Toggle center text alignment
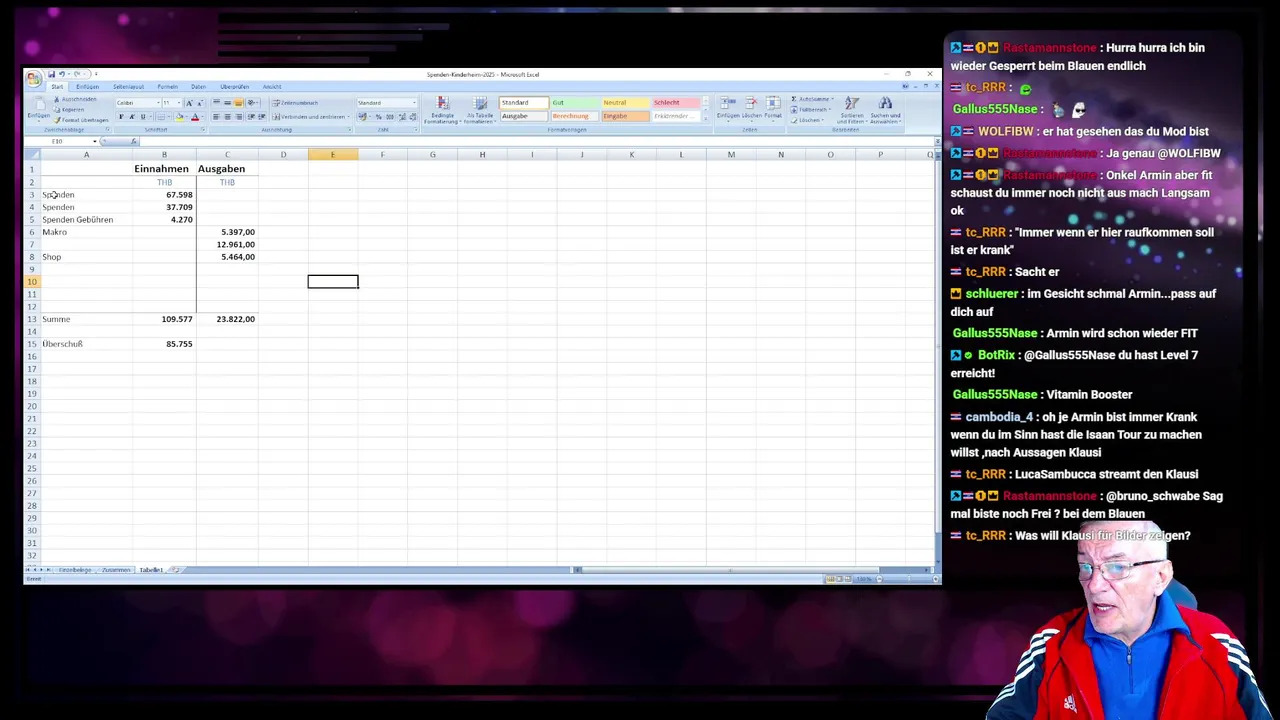This screenshot has height=720, width=1280. (x=227, y=117)
